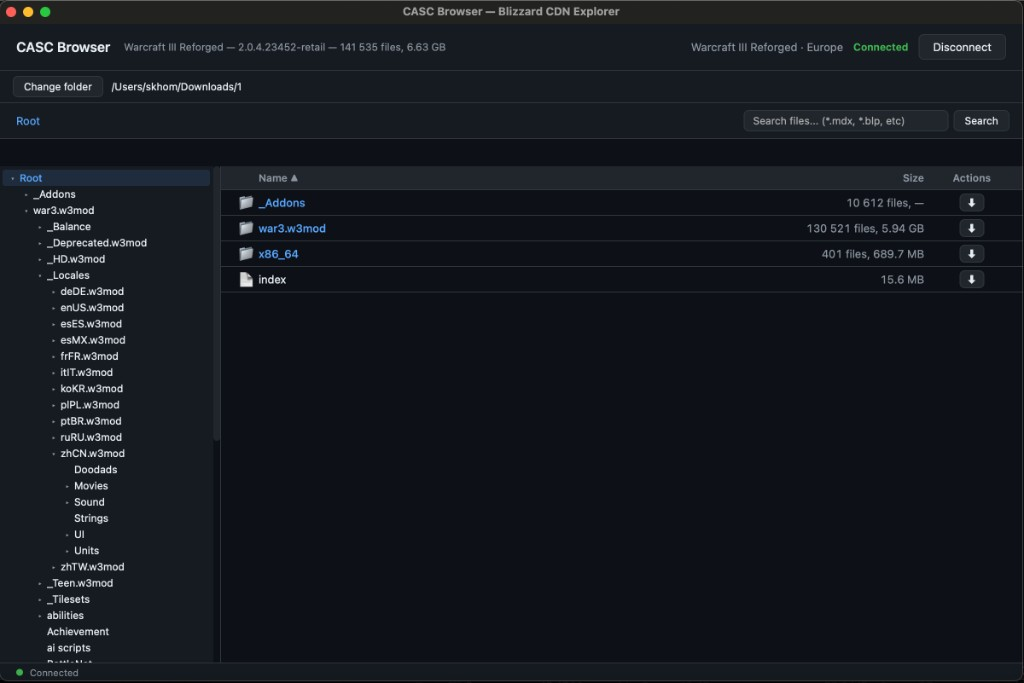Click the war3.w3mod folder icon in file list

pyautogui.click(x=246, y=228)
